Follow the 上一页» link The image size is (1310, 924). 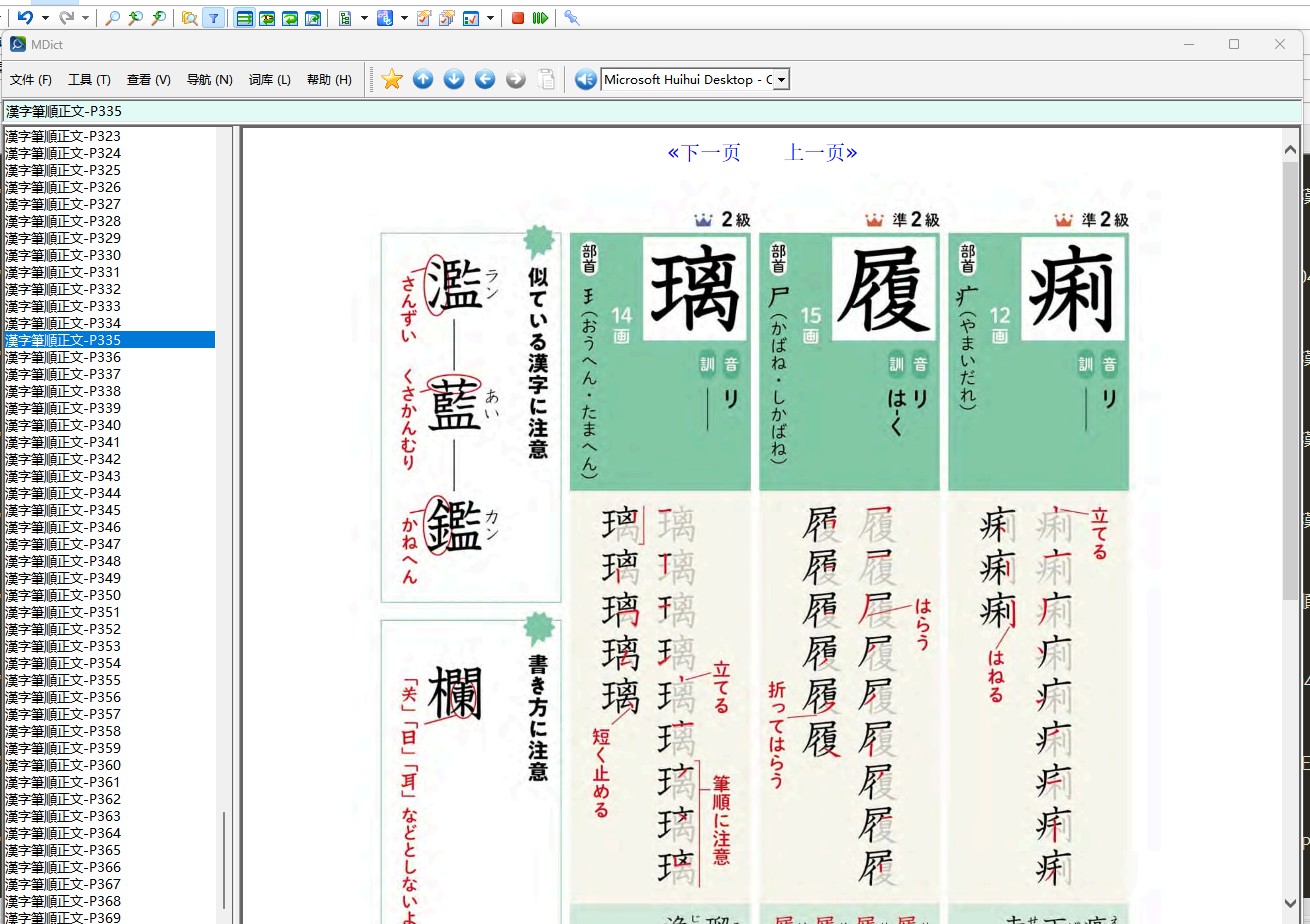click(x=822, y=152)
